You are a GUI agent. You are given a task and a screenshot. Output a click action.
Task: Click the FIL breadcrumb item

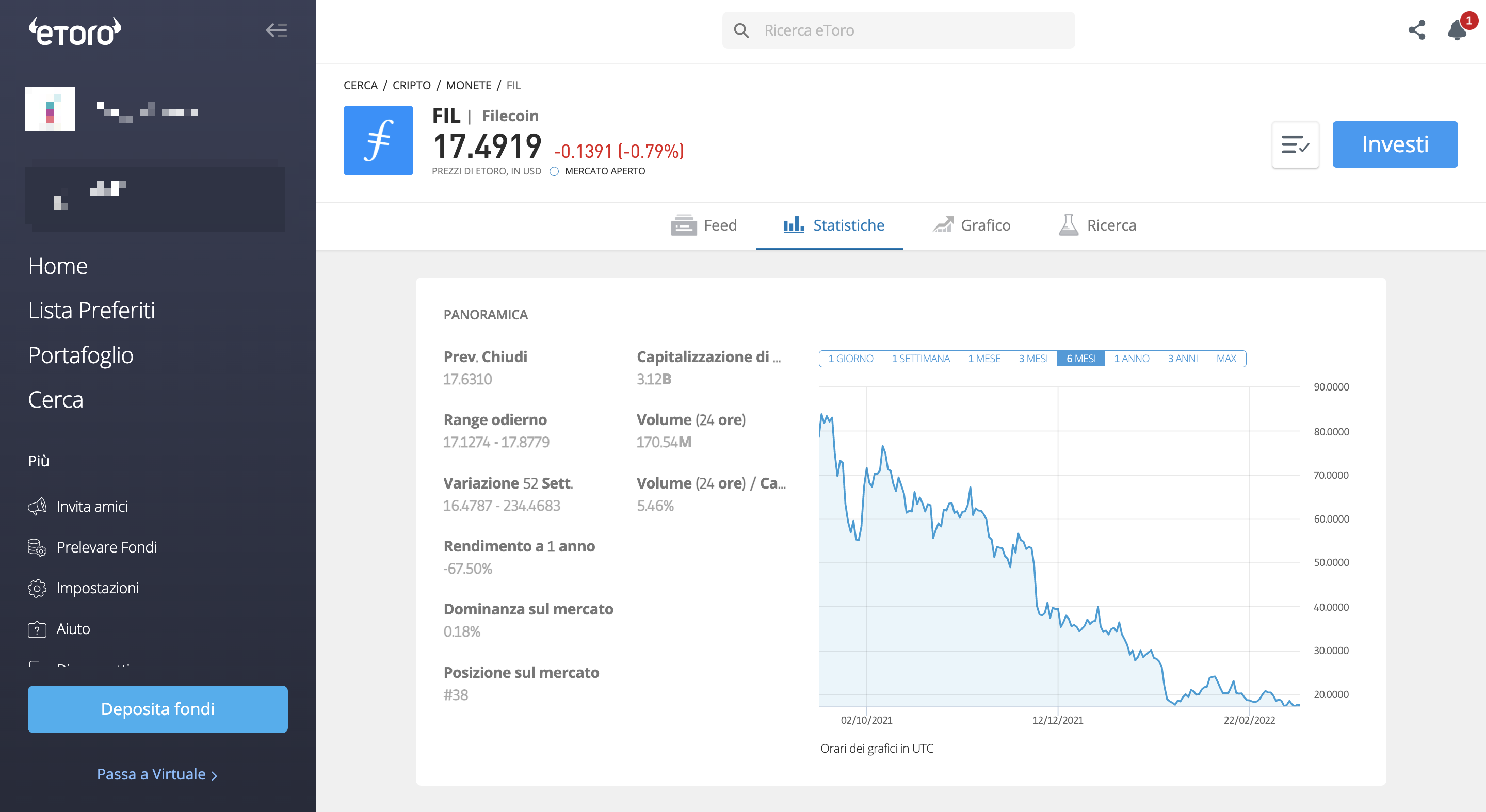513,85
